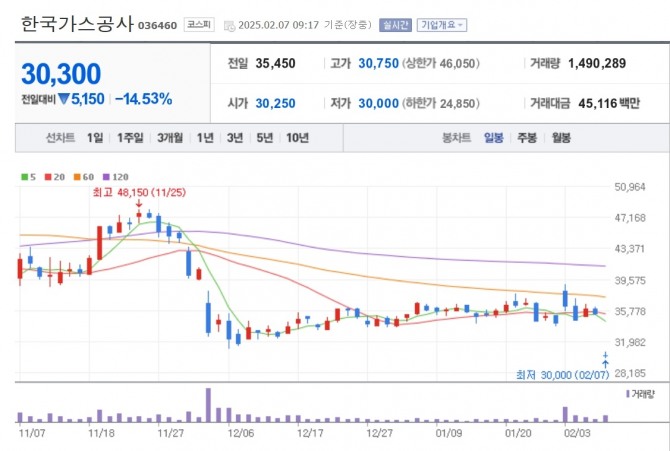Click the 코스피 market badge
670x451 pixels.
tap(197, 24)
